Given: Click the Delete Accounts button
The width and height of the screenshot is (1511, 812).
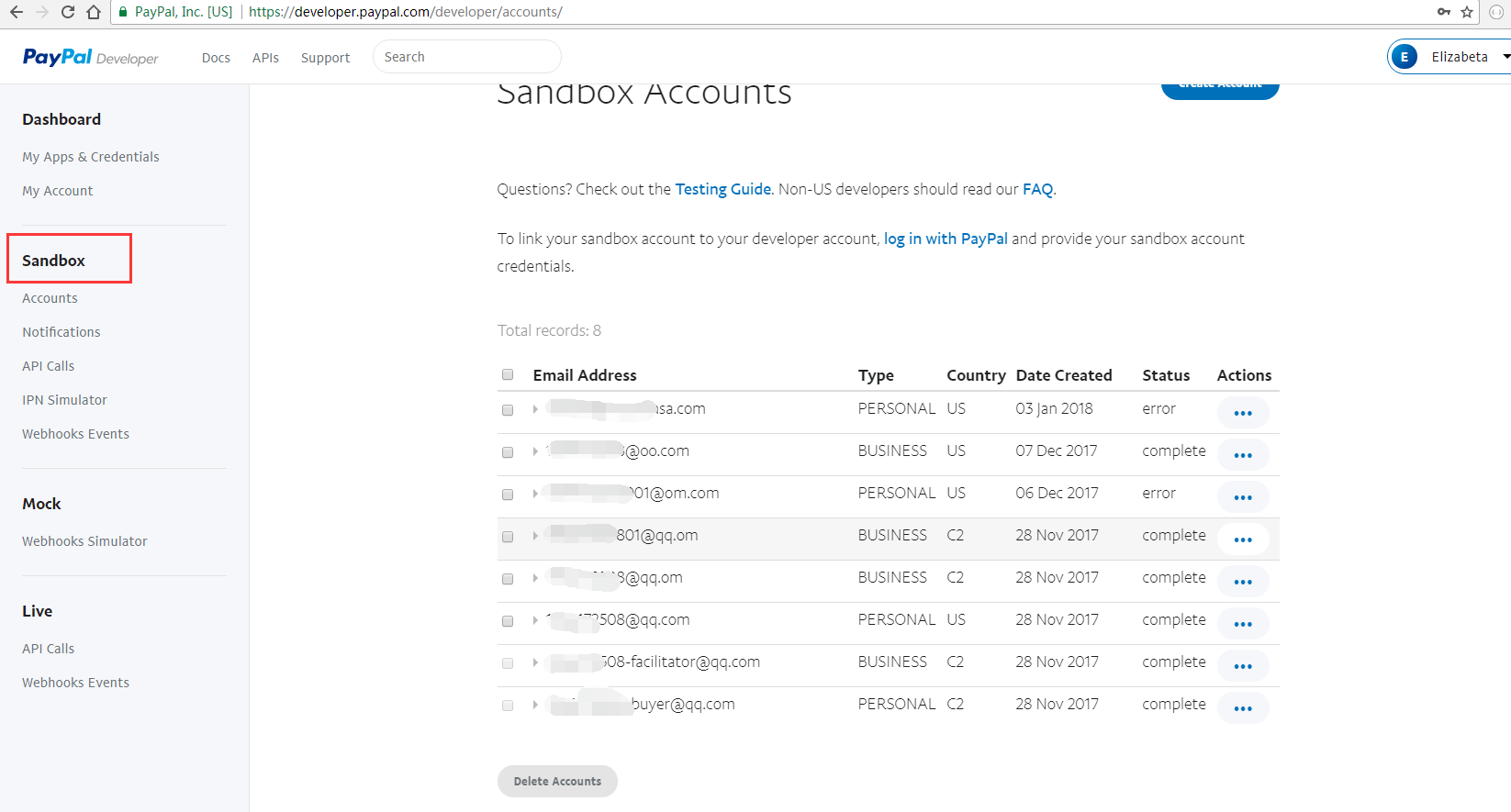Looking at the screenshot, I should click(x=557, y=781).
